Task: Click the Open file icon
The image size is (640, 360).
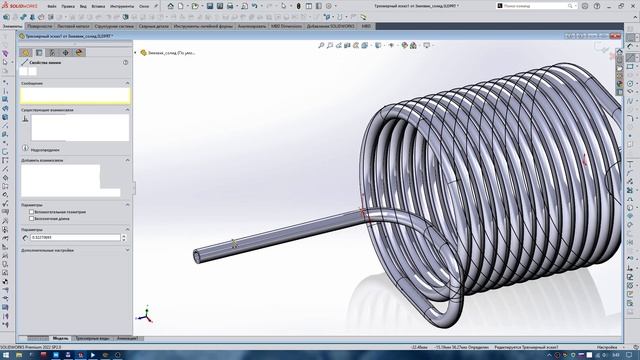Action: pos(195,6)
